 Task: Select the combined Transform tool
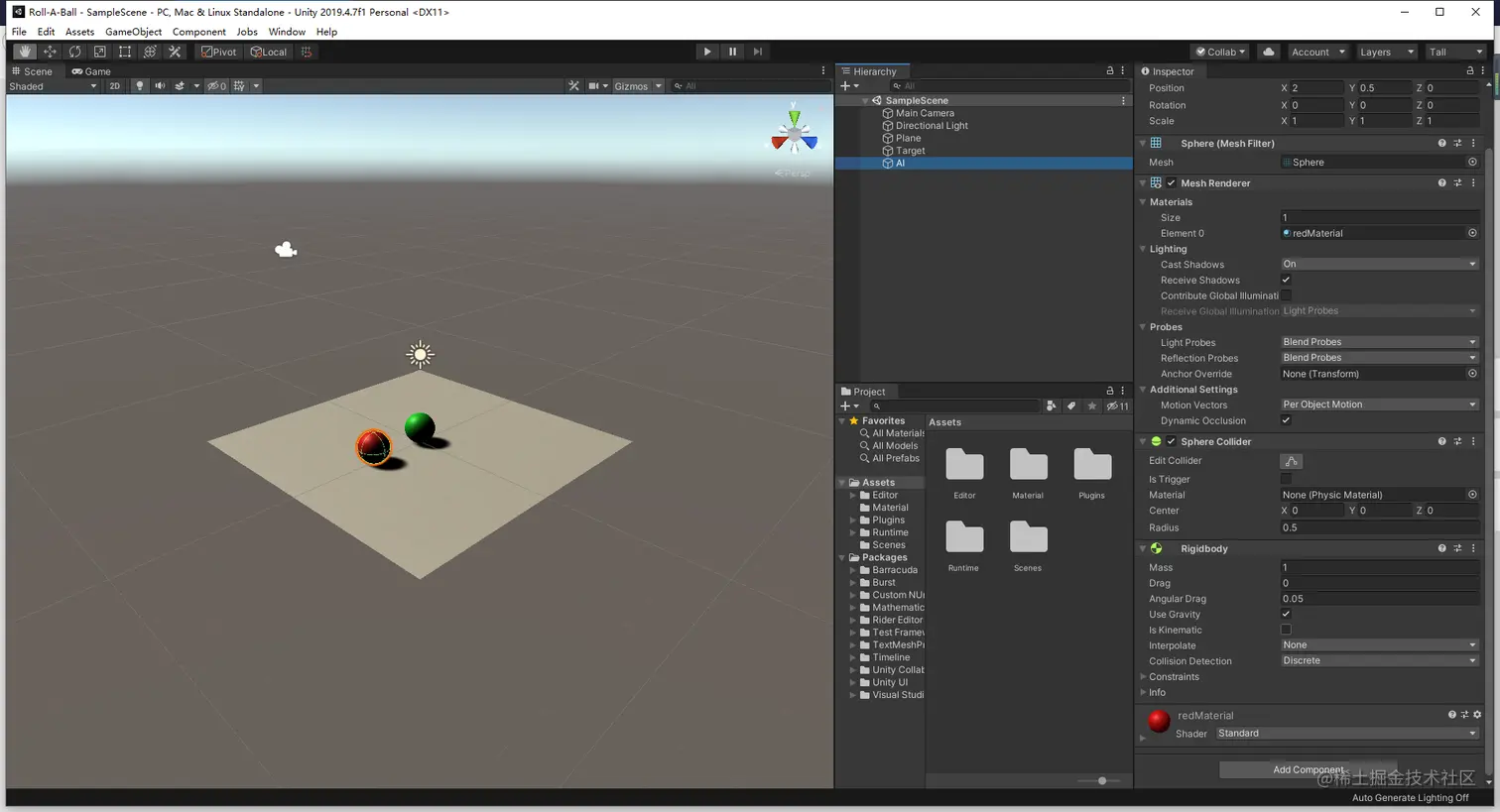pos(150,52)
